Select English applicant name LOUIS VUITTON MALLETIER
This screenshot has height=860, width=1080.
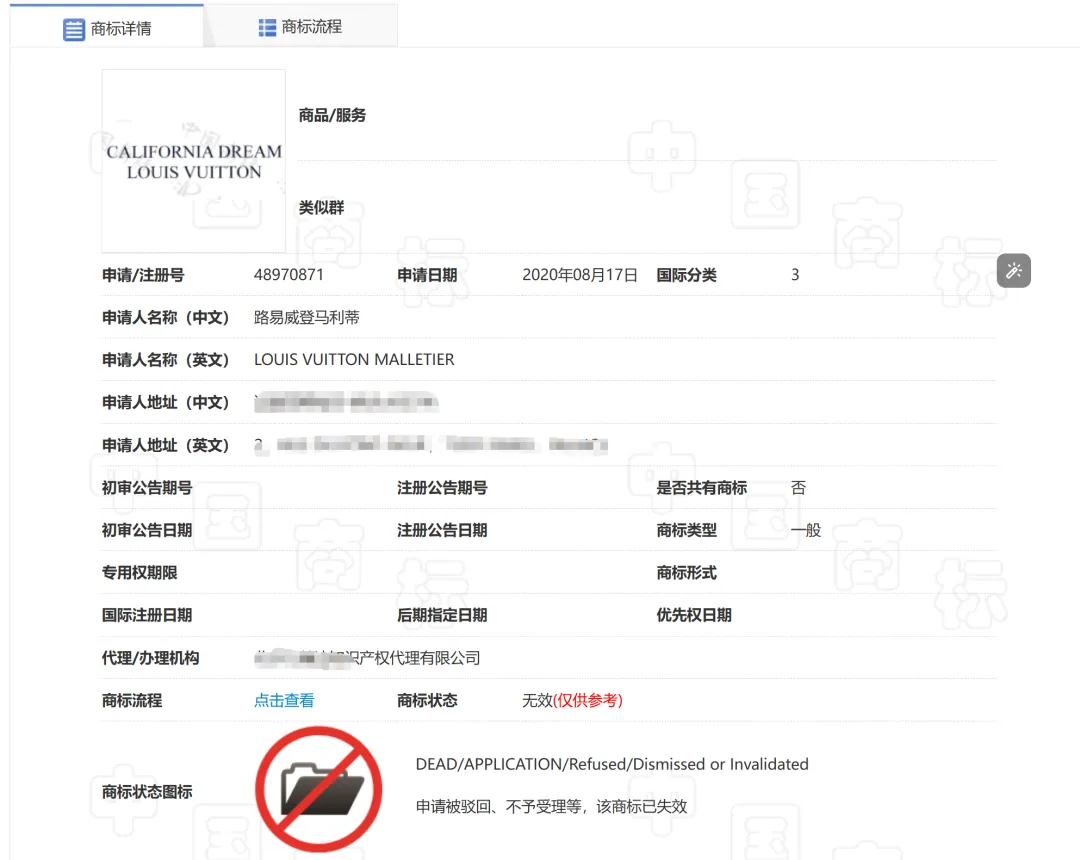(354, 359)
